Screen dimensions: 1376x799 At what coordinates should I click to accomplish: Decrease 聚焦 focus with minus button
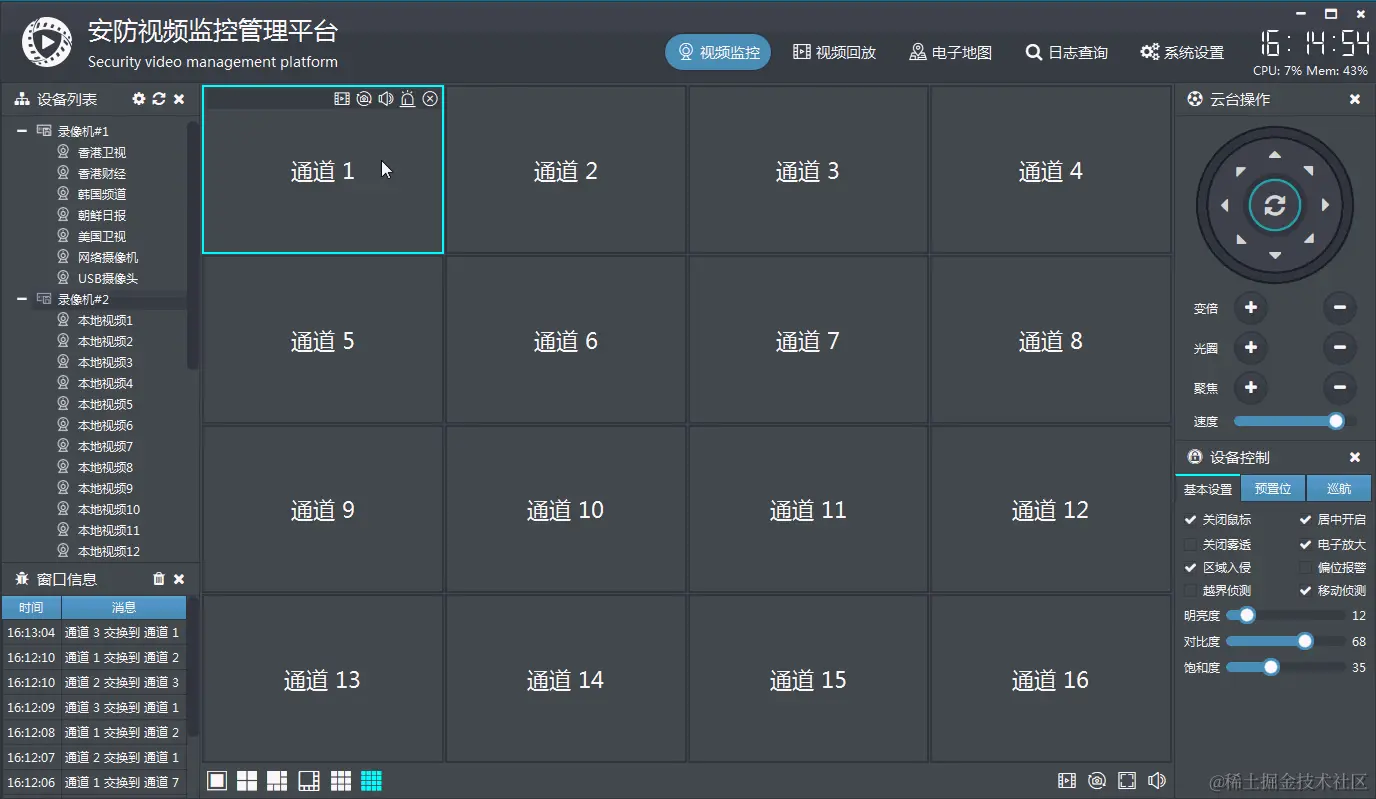click(1340, 387)
